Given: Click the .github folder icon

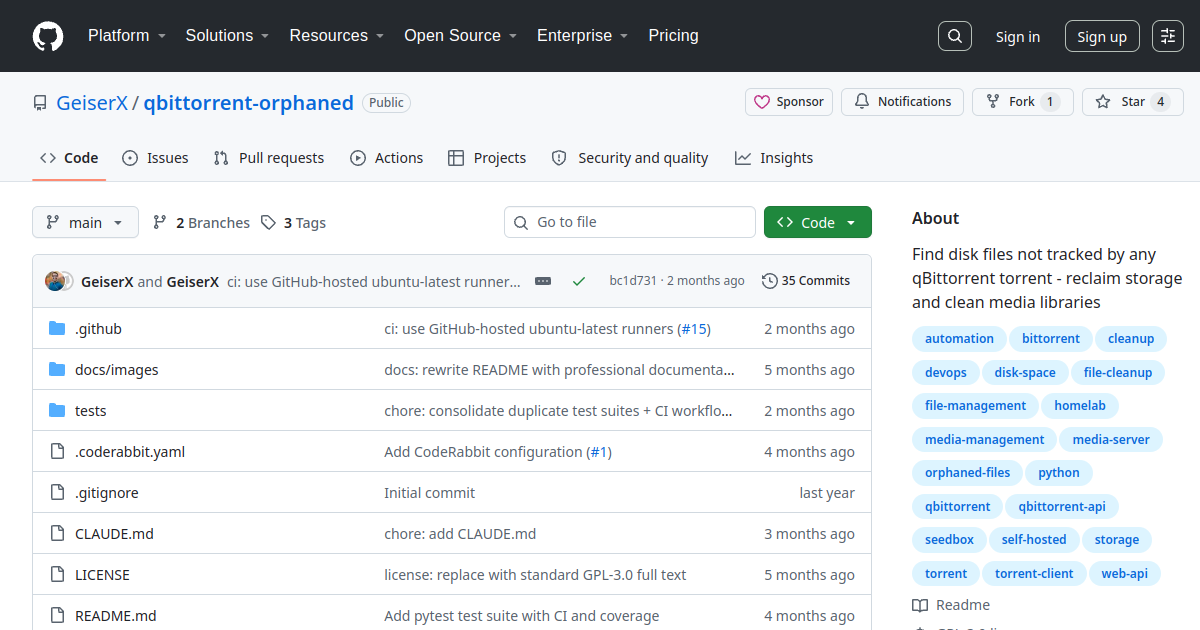Looking at the screenshot, I should pyautogui.click(x=57, y=329).
